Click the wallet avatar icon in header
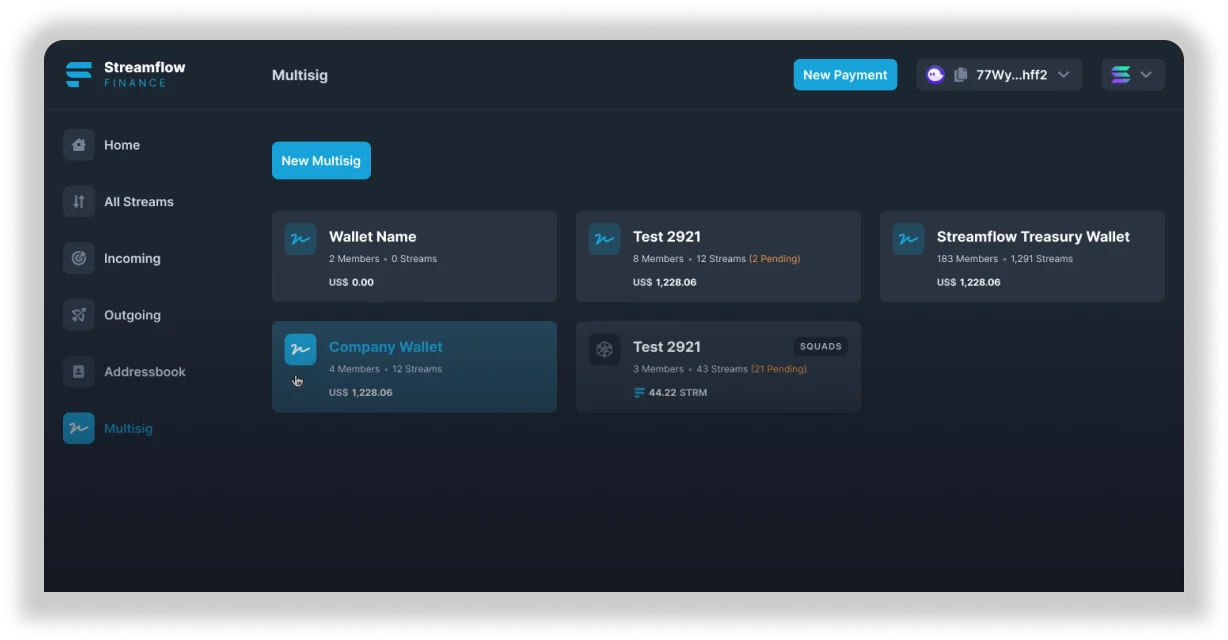1228x640 pixels. pos(935,75)
